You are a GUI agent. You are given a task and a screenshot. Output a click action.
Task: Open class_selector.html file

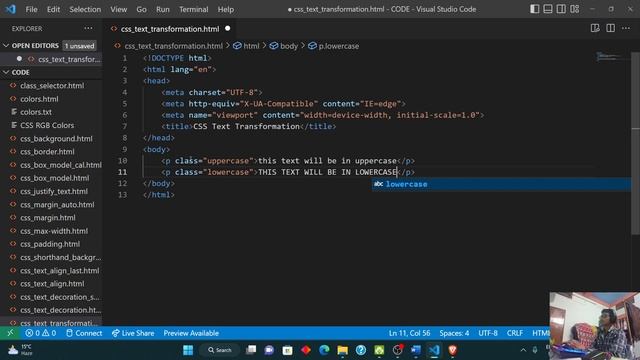[52, 86]
